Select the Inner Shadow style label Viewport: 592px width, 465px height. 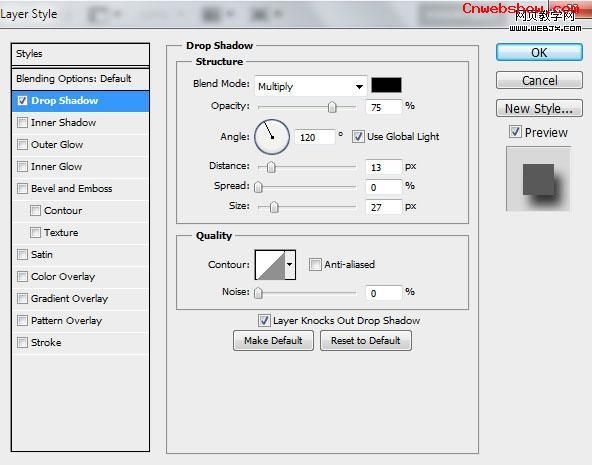(x=63, y=122)
